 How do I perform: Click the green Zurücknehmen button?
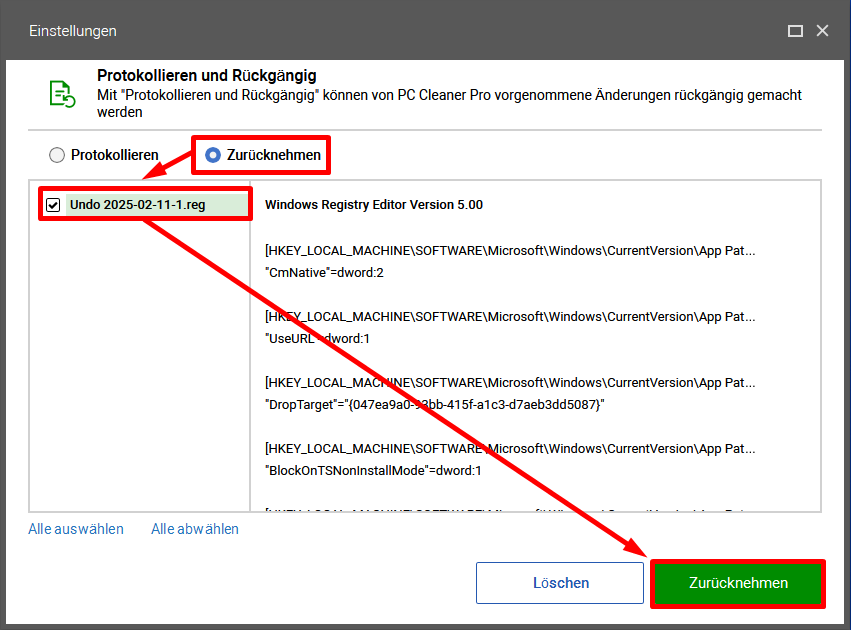738,583
